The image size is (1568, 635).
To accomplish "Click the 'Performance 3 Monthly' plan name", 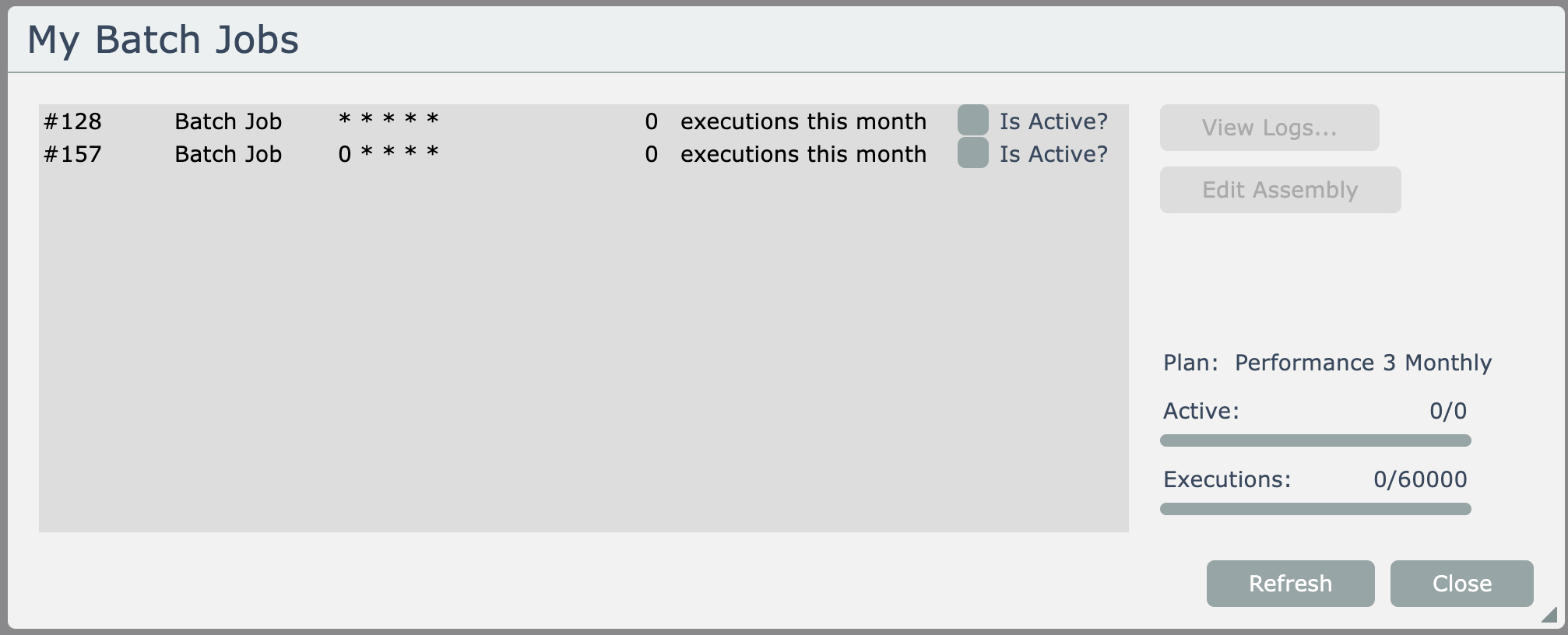I will tap(1362, 363).
